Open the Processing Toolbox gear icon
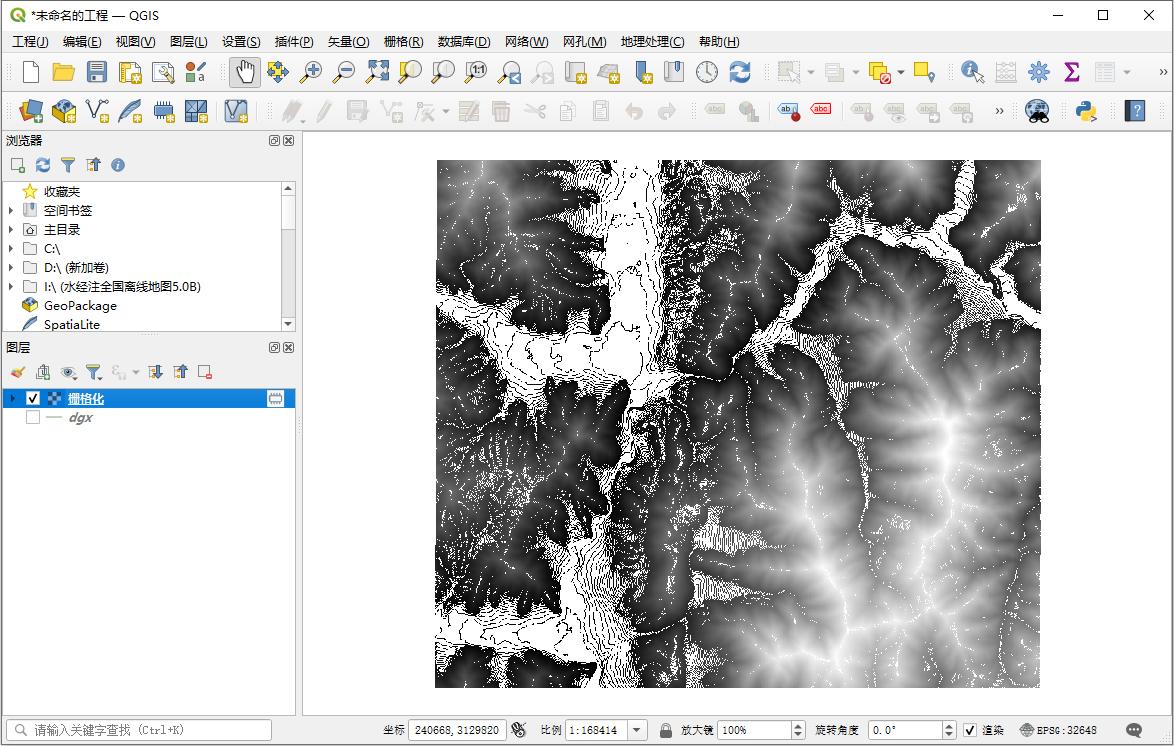1174x746 pixels. pyautogui.click(x=1039, y=72)
